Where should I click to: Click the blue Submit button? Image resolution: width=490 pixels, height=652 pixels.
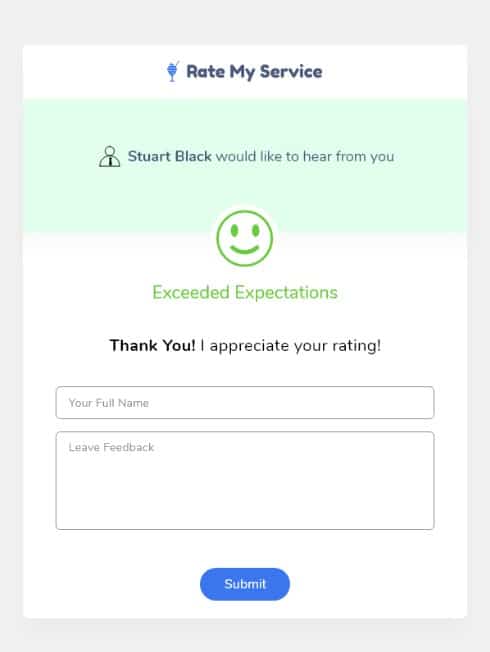point(245,584)
